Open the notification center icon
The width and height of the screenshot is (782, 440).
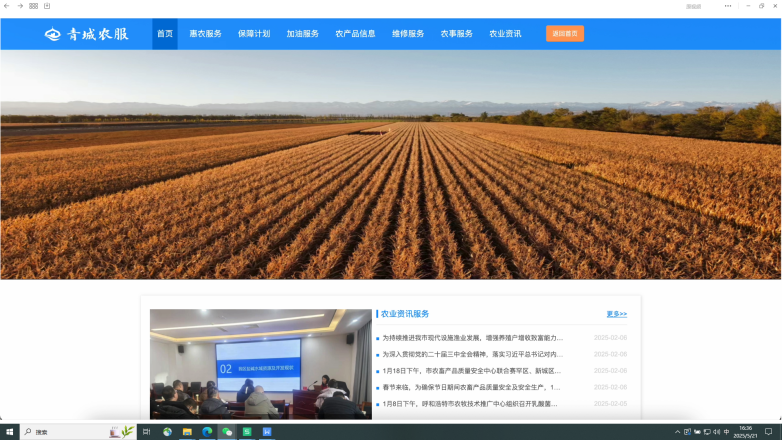tap(769, 432)
